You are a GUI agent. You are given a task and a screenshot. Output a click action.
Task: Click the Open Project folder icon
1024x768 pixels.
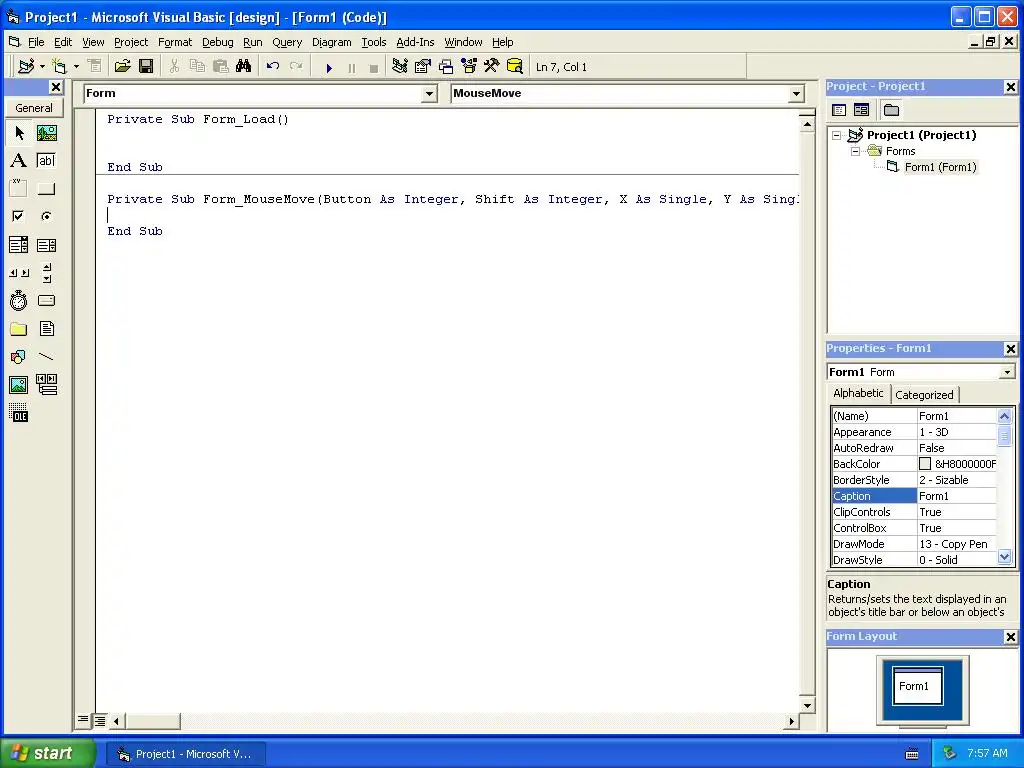click(x=122, y=67)
